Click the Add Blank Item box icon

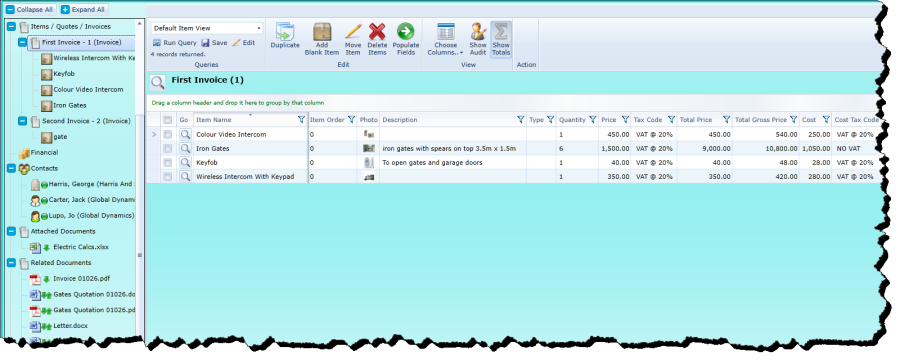tap(321, 32)
